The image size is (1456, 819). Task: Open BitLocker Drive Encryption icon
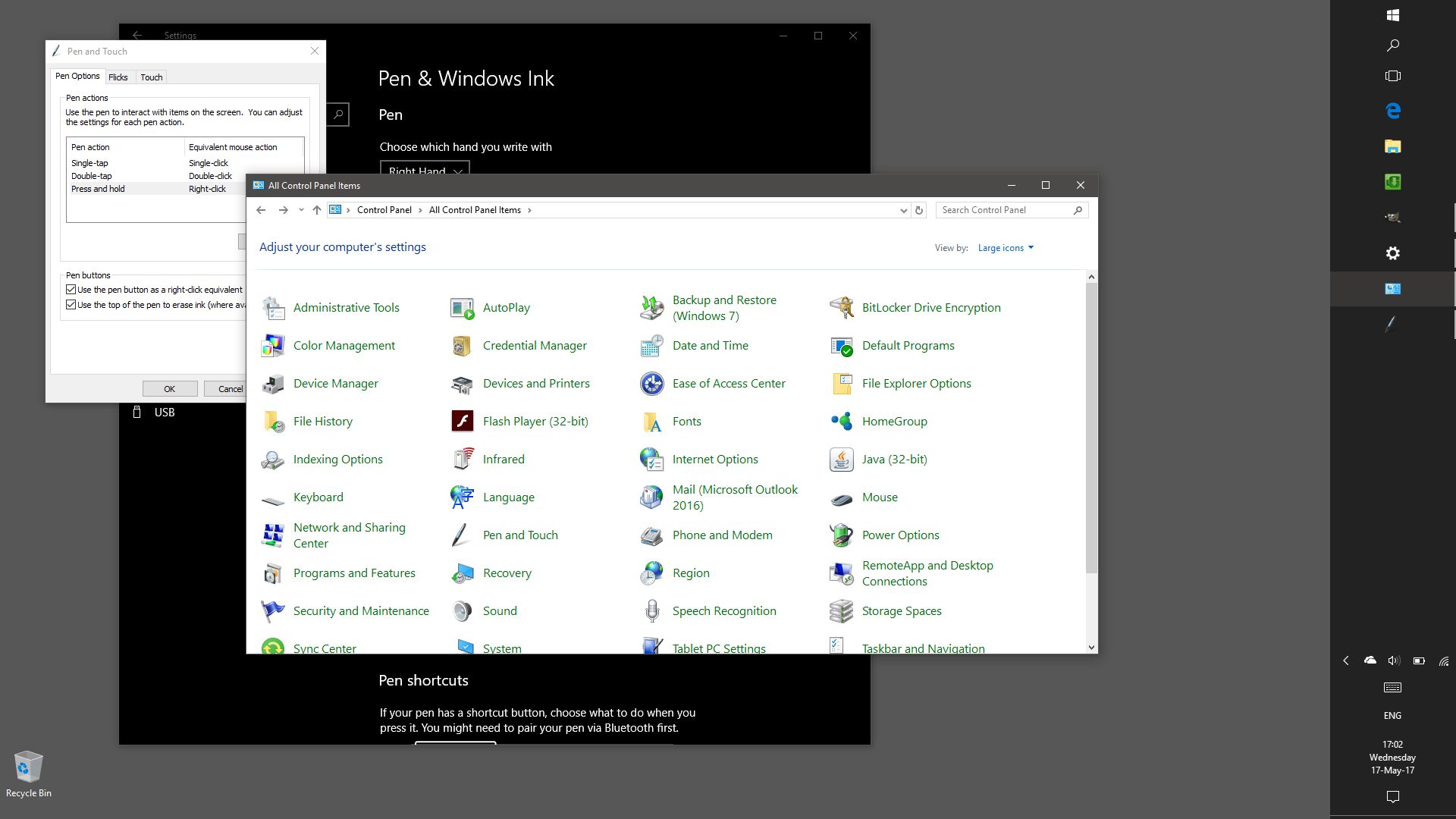click(x=842, y=308)
